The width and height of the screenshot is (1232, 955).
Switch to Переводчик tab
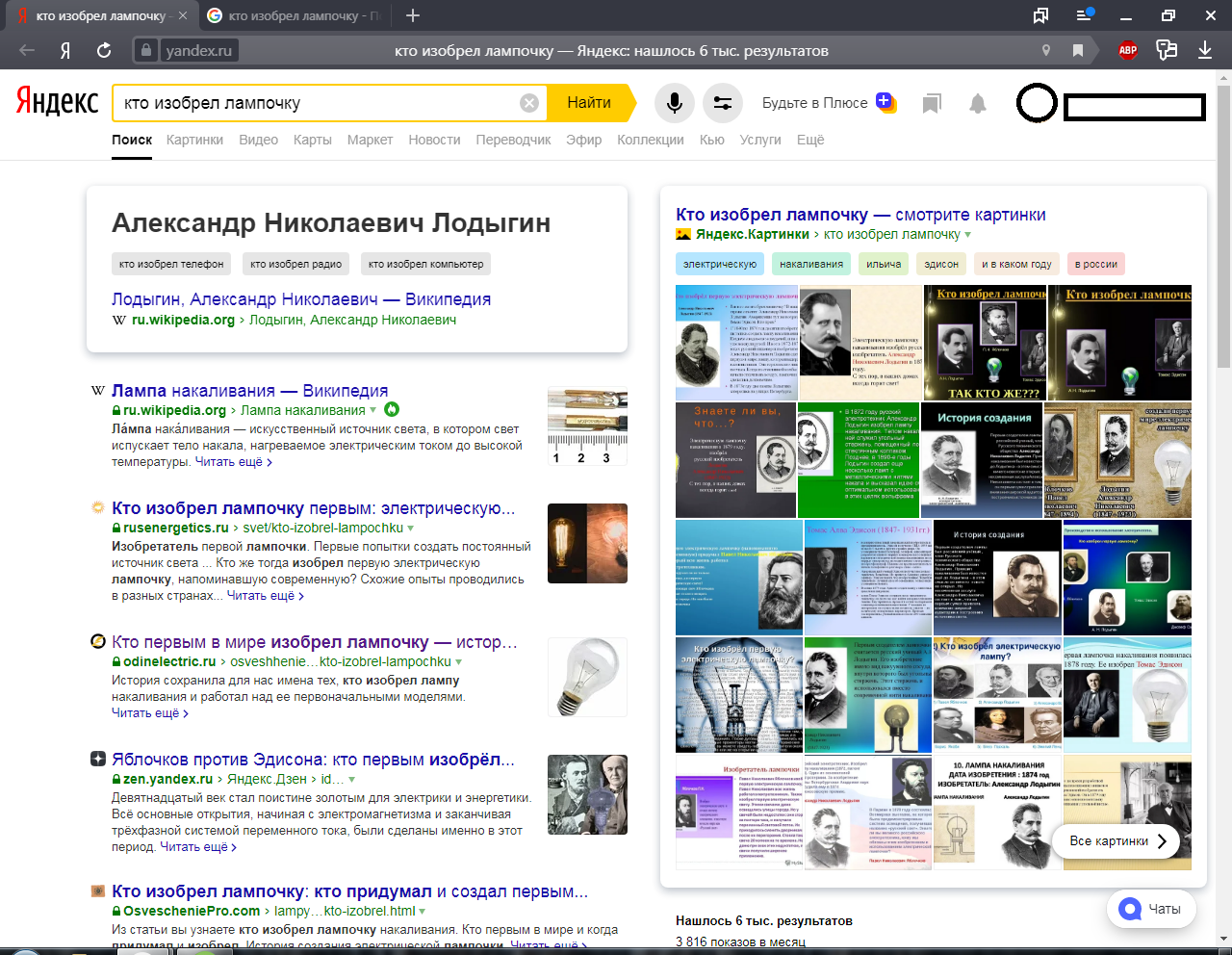(x=513, y=140)
